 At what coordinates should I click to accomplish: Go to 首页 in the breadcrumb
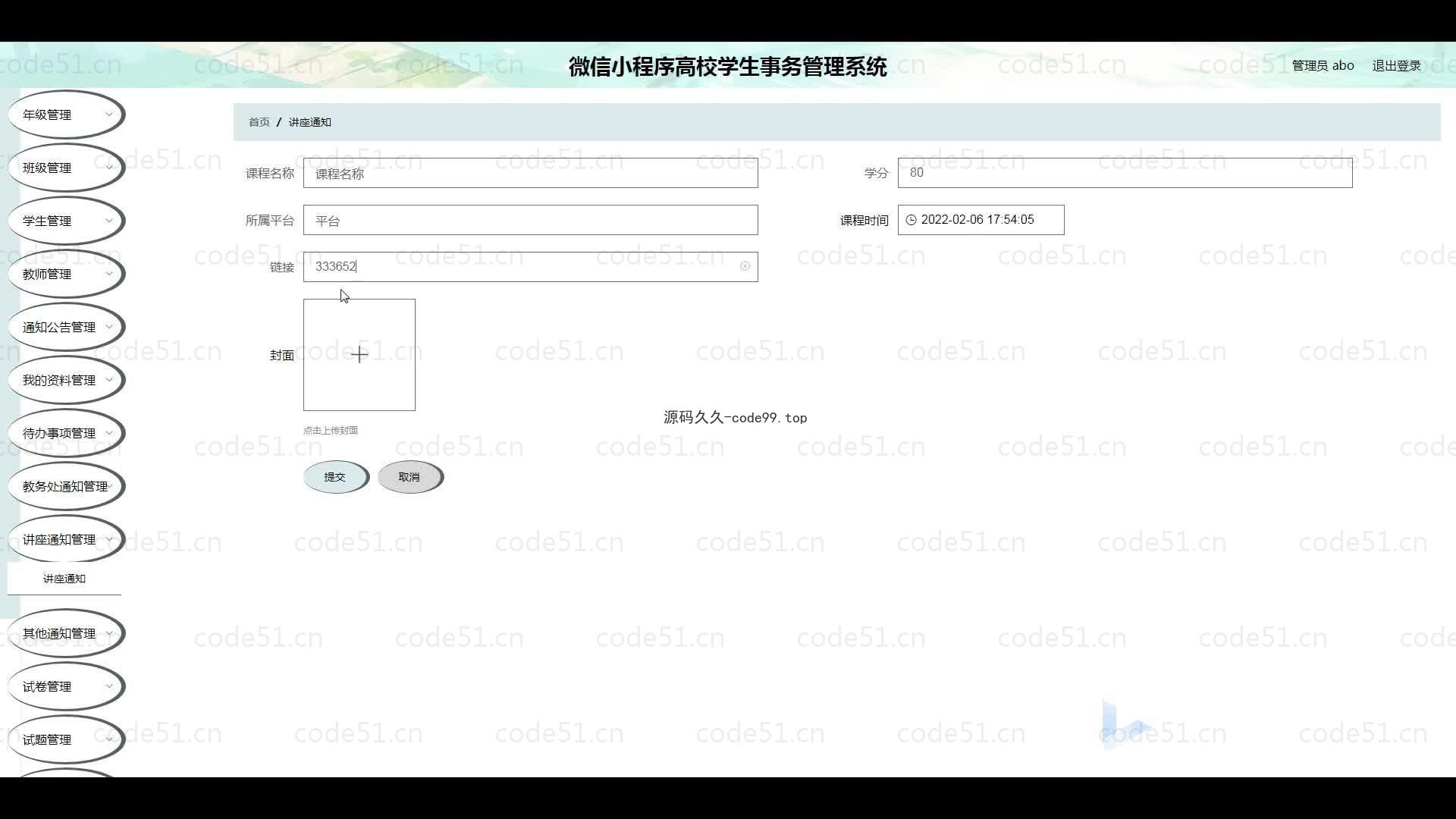(259, 122)
